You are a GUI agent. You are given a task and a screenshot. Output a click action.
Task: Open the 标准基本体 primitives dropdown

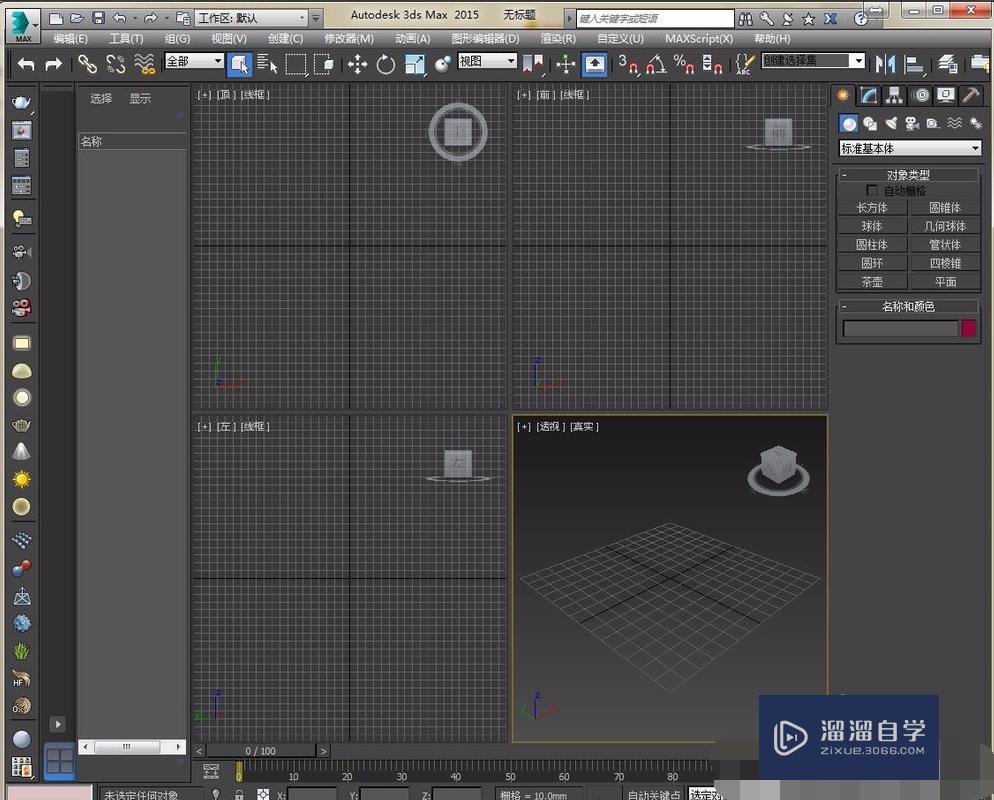(x=909, y=148)
